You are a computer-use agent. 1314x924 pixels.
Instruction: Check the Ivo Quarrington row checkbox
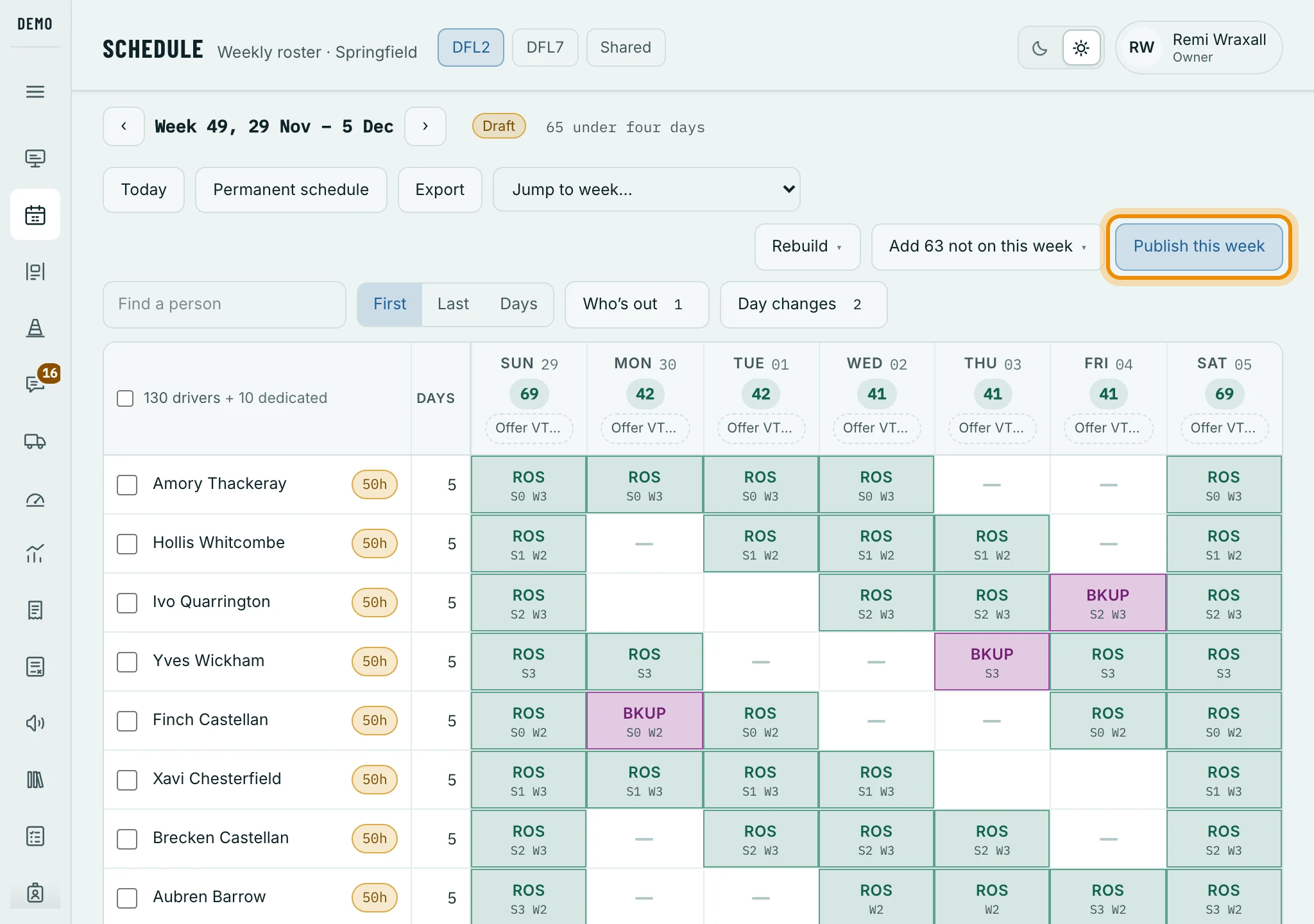127,603
